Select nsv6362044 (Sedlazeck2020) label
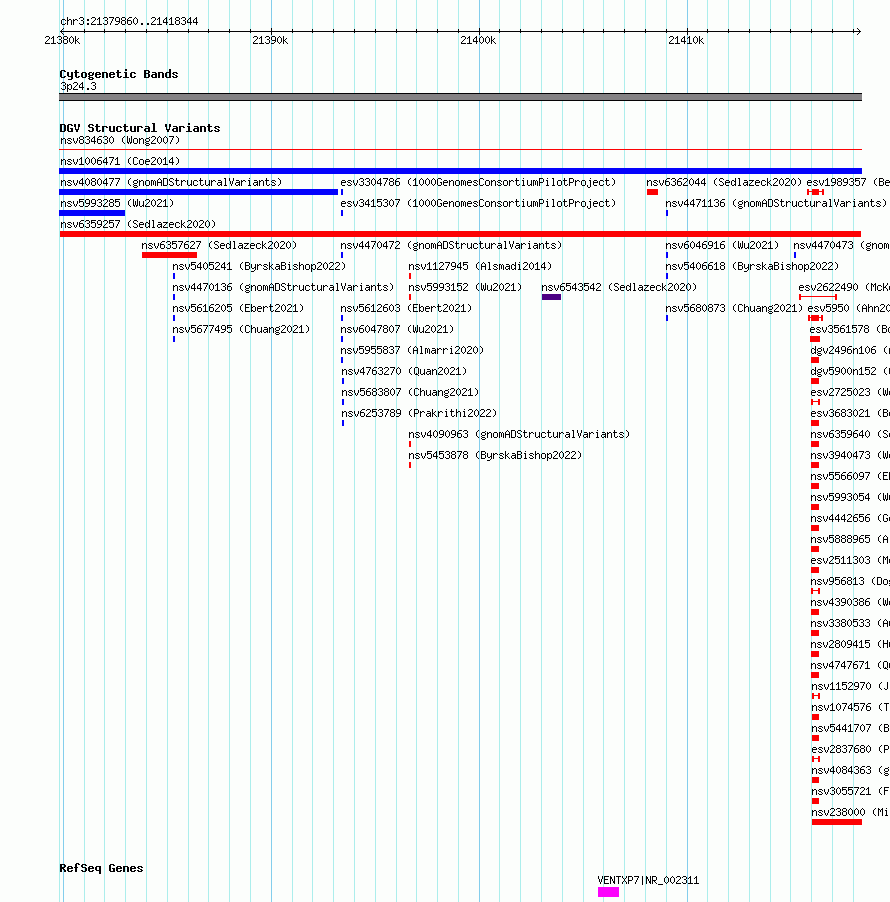 tap(724, 182)
